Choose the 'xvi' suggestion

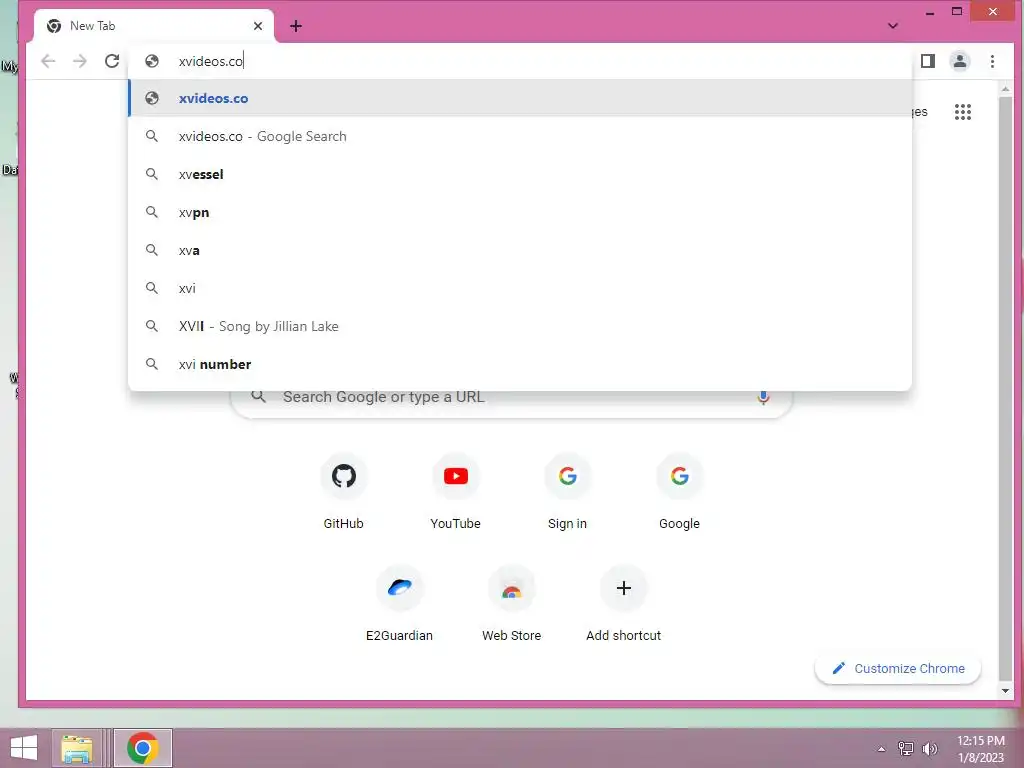click(520, 288)
